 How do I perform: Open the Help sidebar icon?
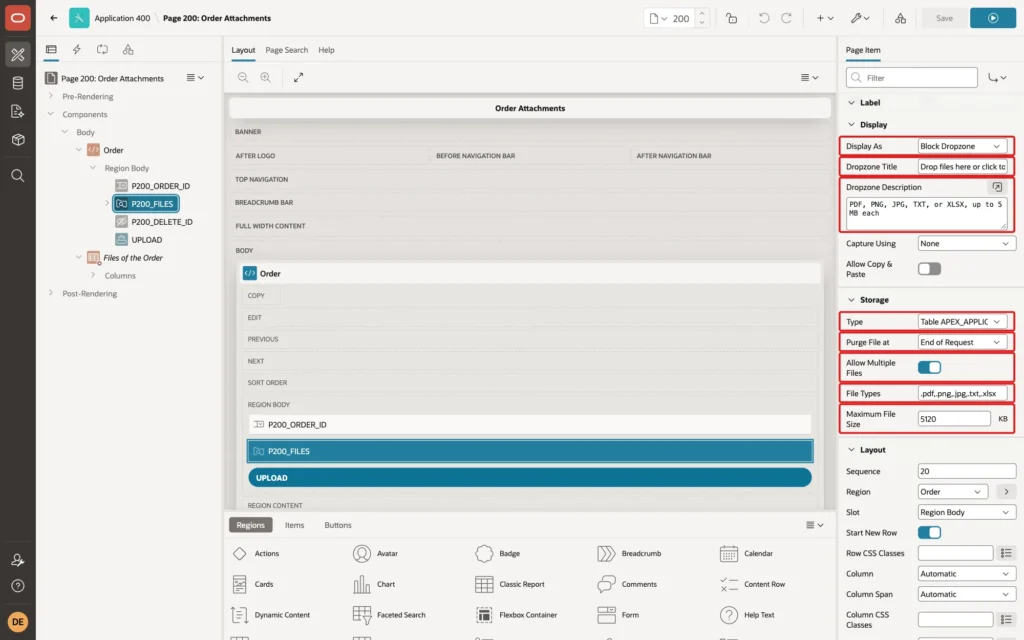[18, 586]
